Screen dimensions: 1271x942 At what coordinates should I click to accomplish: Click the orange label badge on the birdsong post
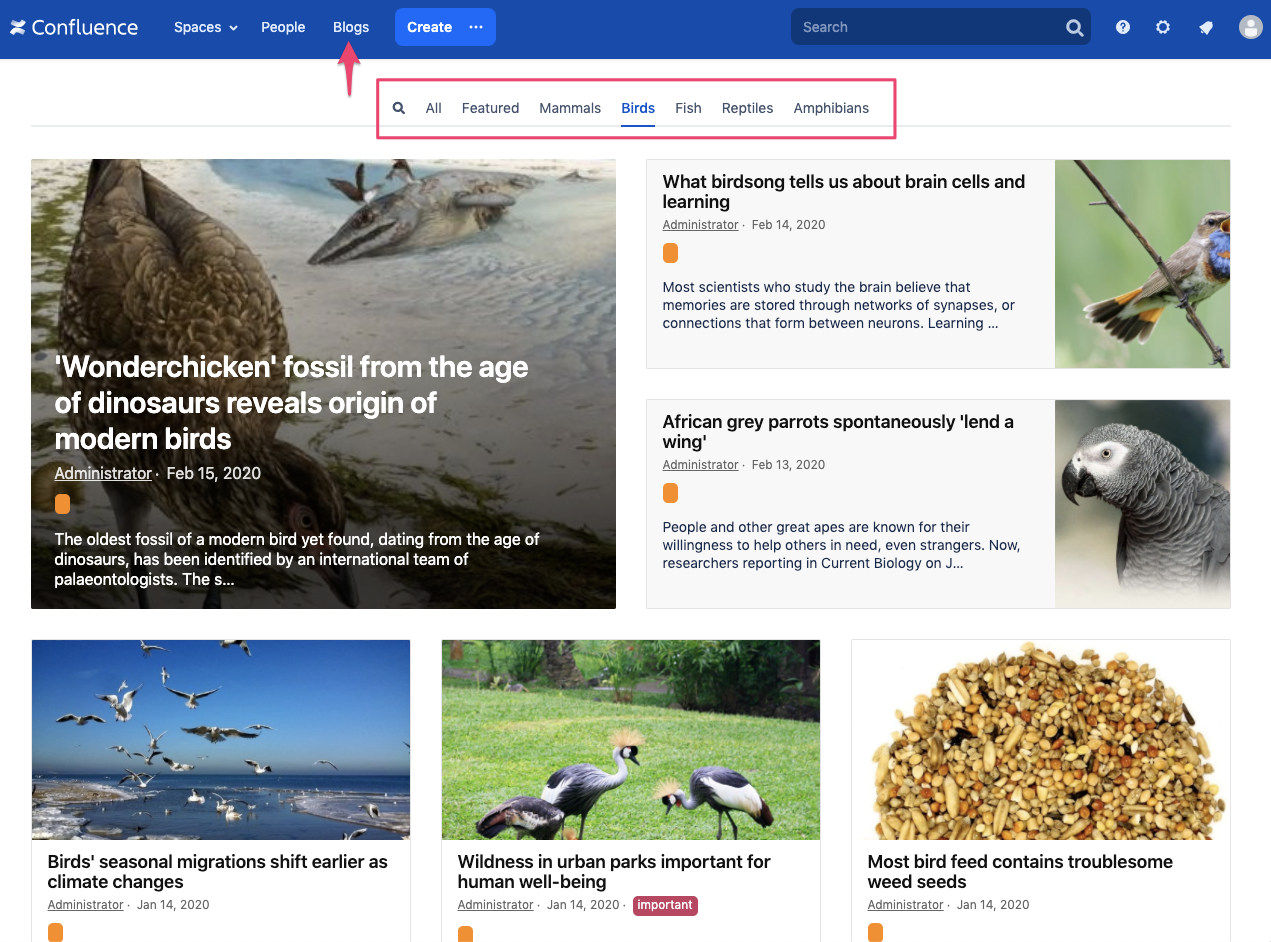pyautogui.click(x=670, y=253)
